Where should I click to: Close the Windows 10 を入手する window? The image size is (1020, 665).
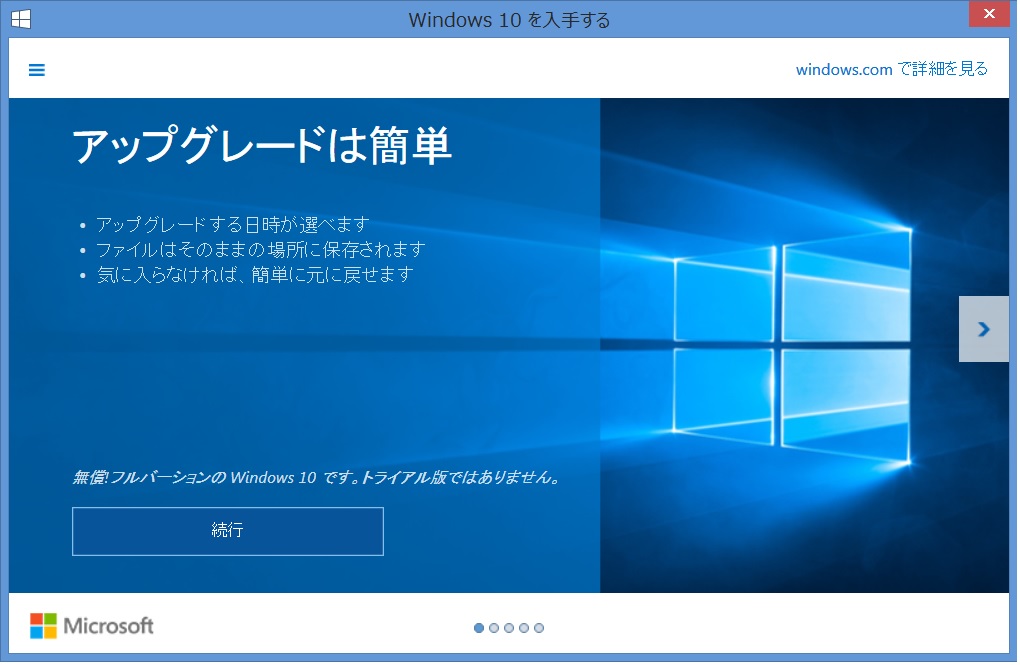coord(989,14)
